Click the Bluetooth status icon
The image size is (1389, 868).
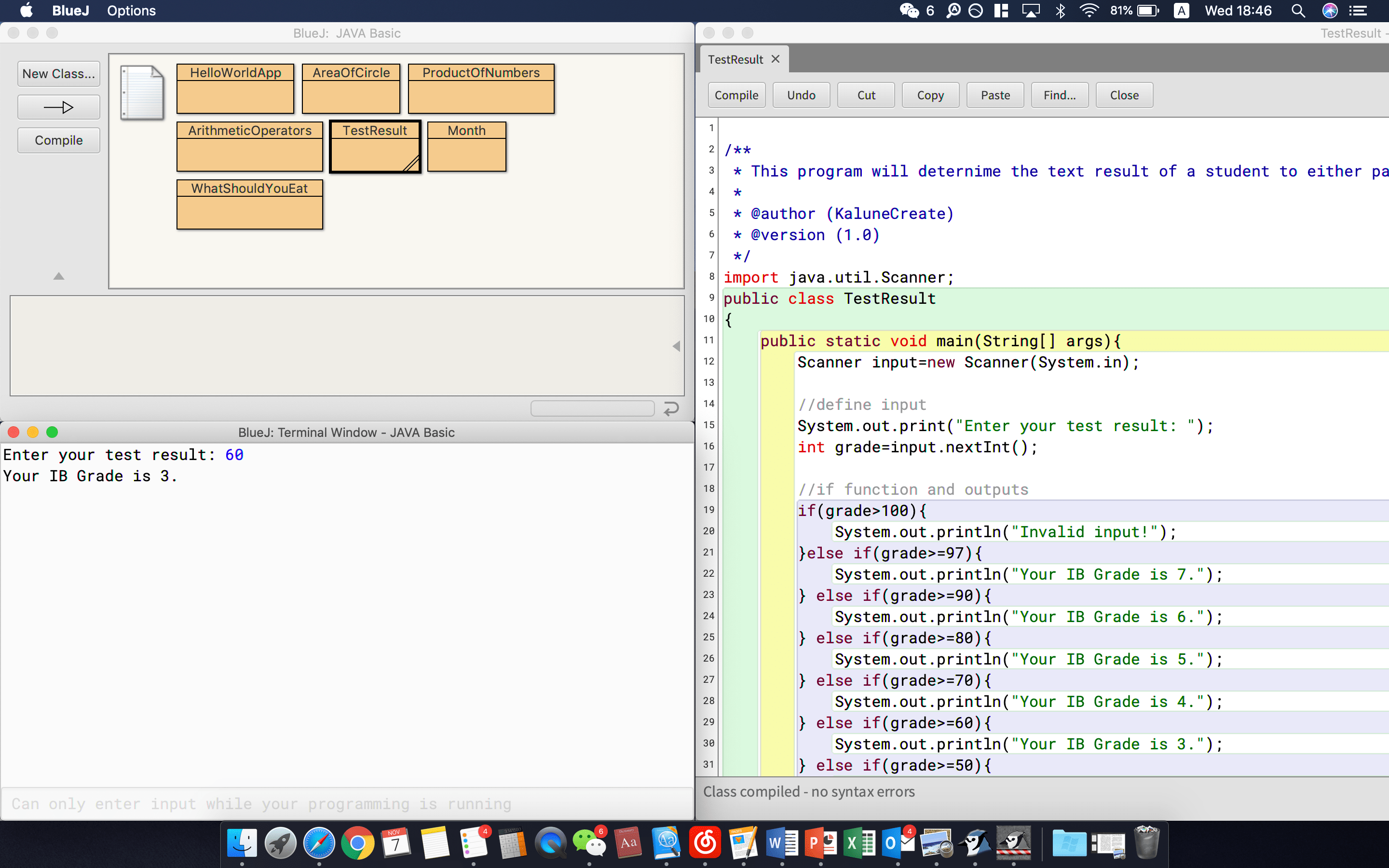1060,10
